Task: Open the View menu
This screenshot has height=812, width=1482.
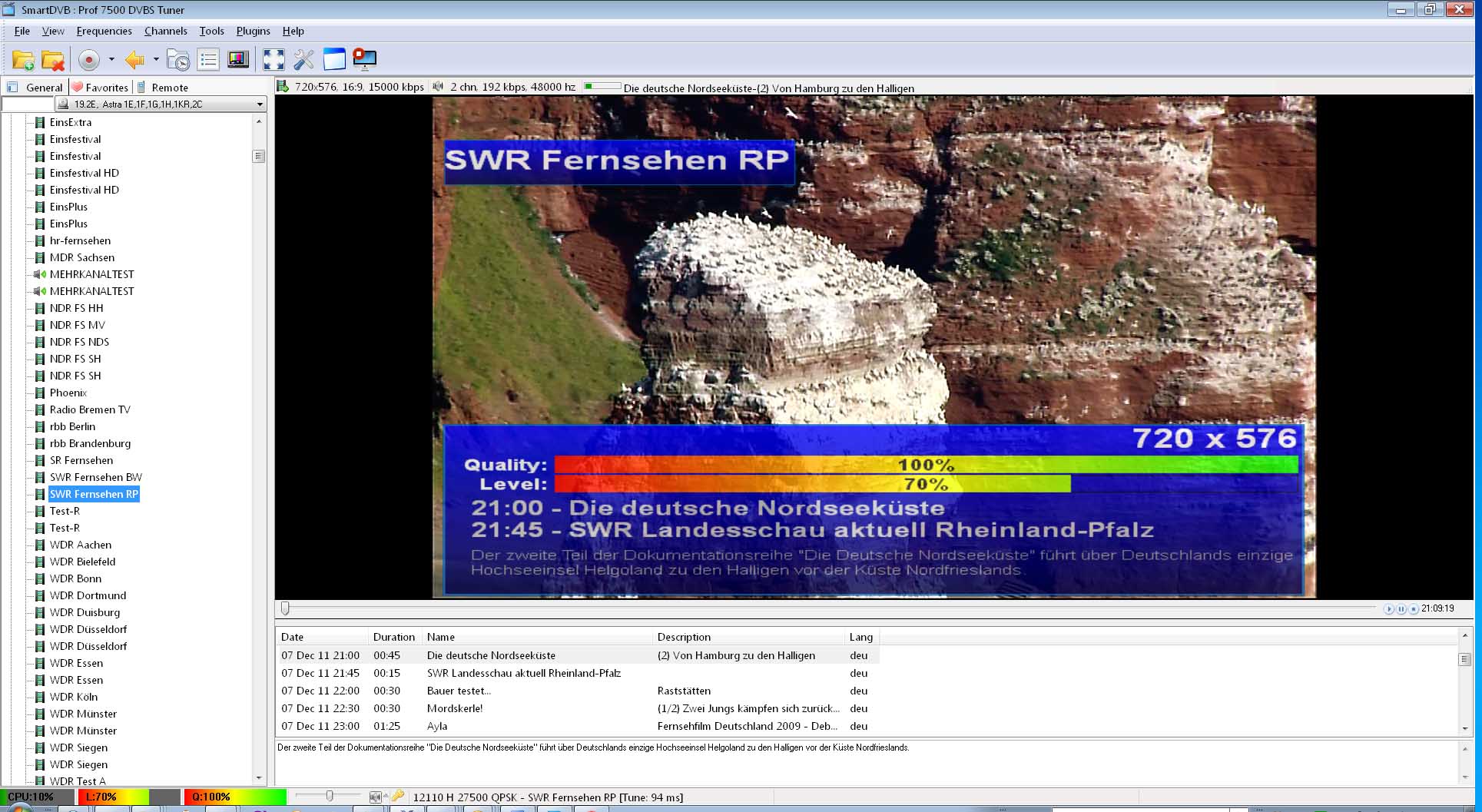Action: [53, 31]
